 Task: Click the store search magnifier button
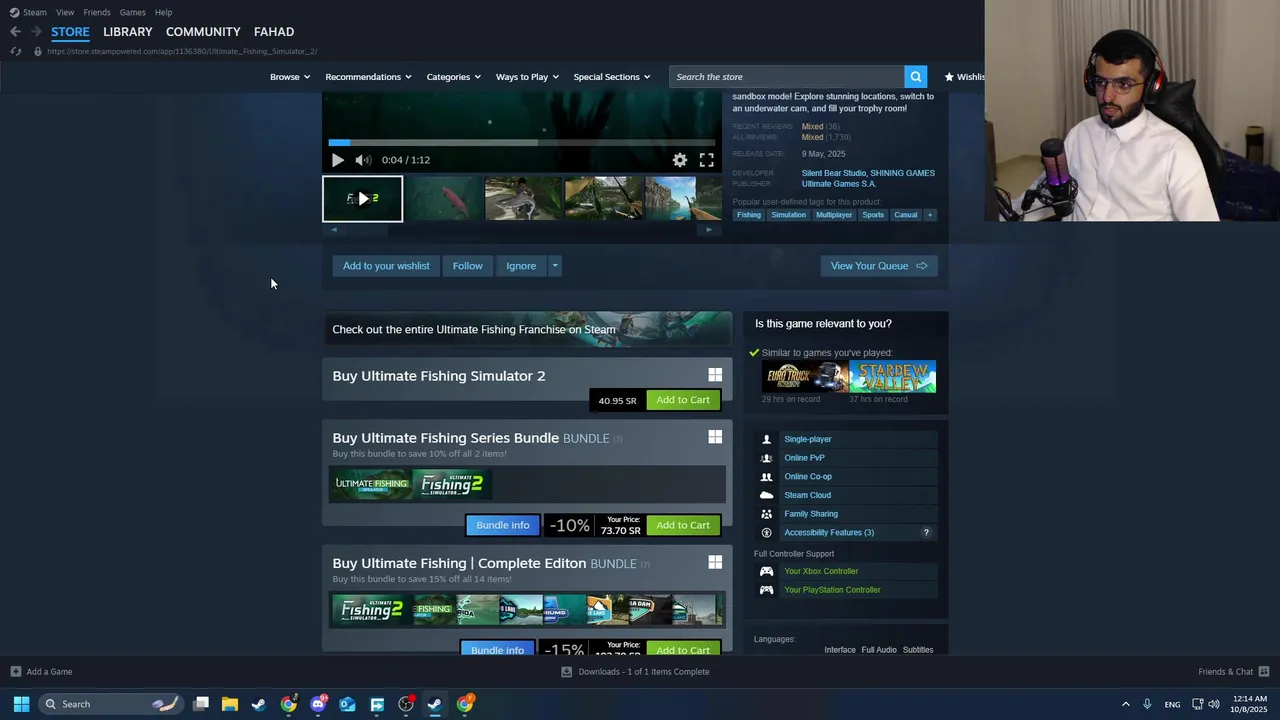pos(915,77)
